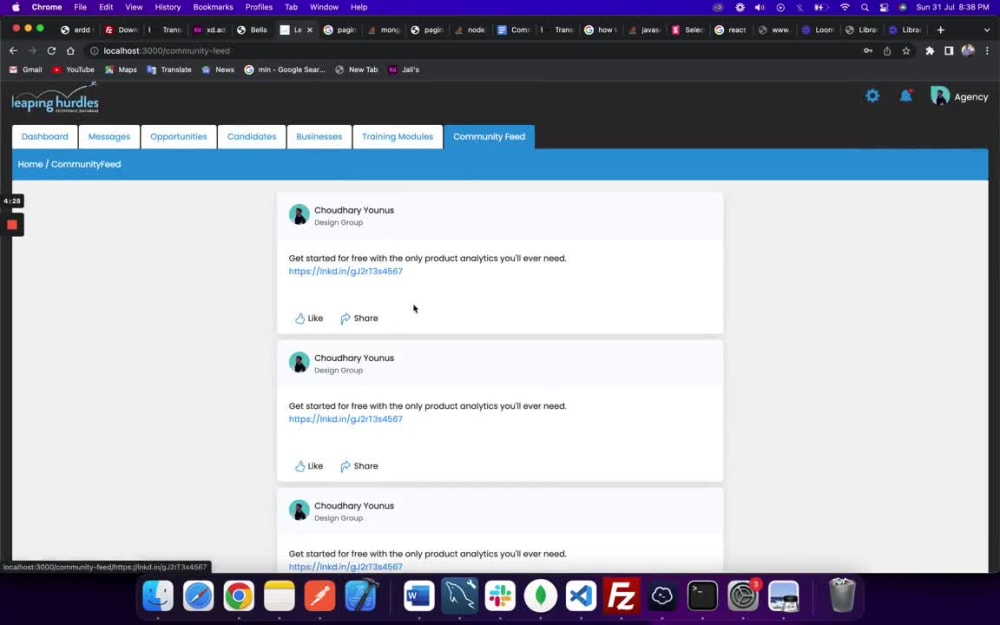Screen dimensions: 1000x625
Task: Click the menu bar clock Sun 31 Jul
Action: click(952, 7)
